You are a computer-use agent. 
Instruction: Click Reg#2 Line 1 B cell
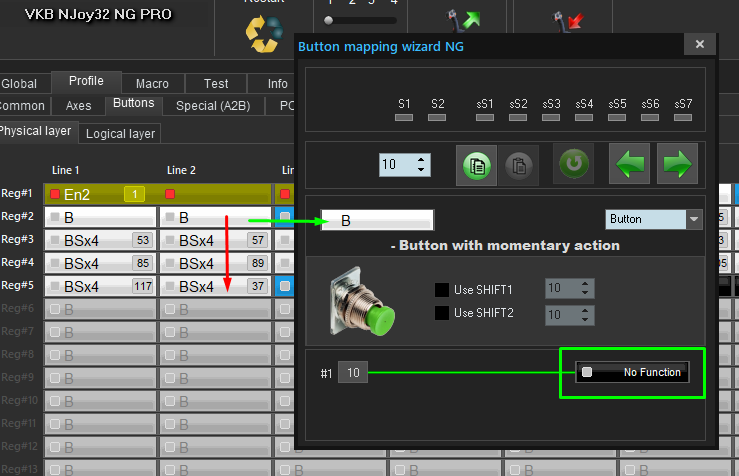tap(100, 217)
